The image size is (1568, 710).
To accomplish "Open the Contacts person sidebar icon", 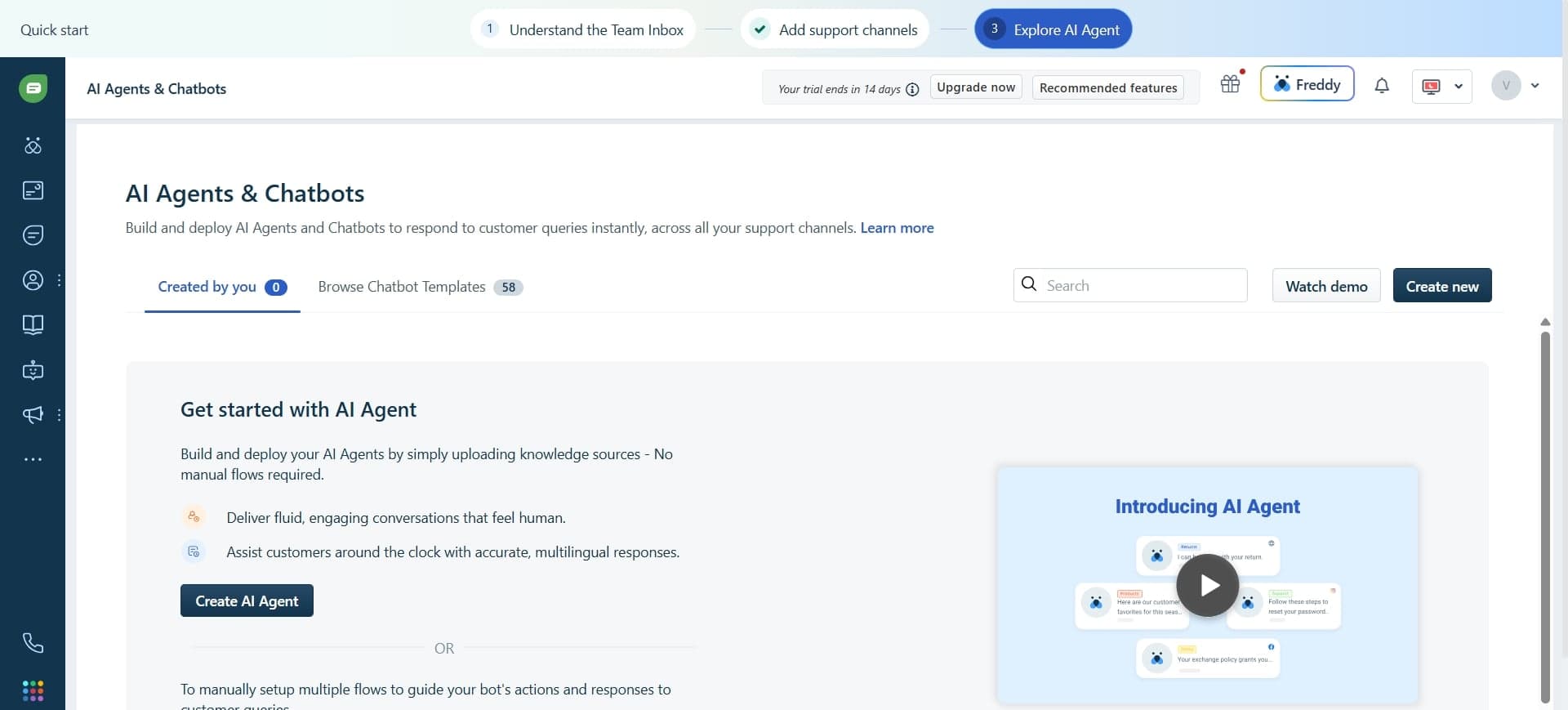I will [33, 280].
